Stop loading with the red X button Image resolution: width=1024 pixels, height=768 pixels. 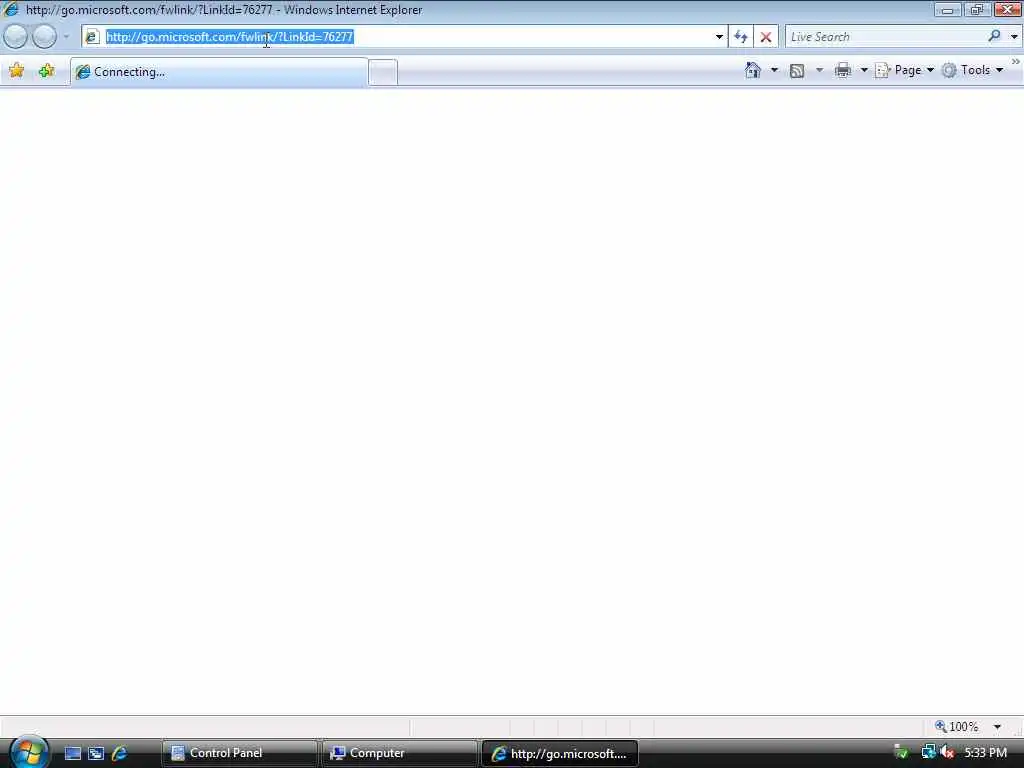(766, 37)
